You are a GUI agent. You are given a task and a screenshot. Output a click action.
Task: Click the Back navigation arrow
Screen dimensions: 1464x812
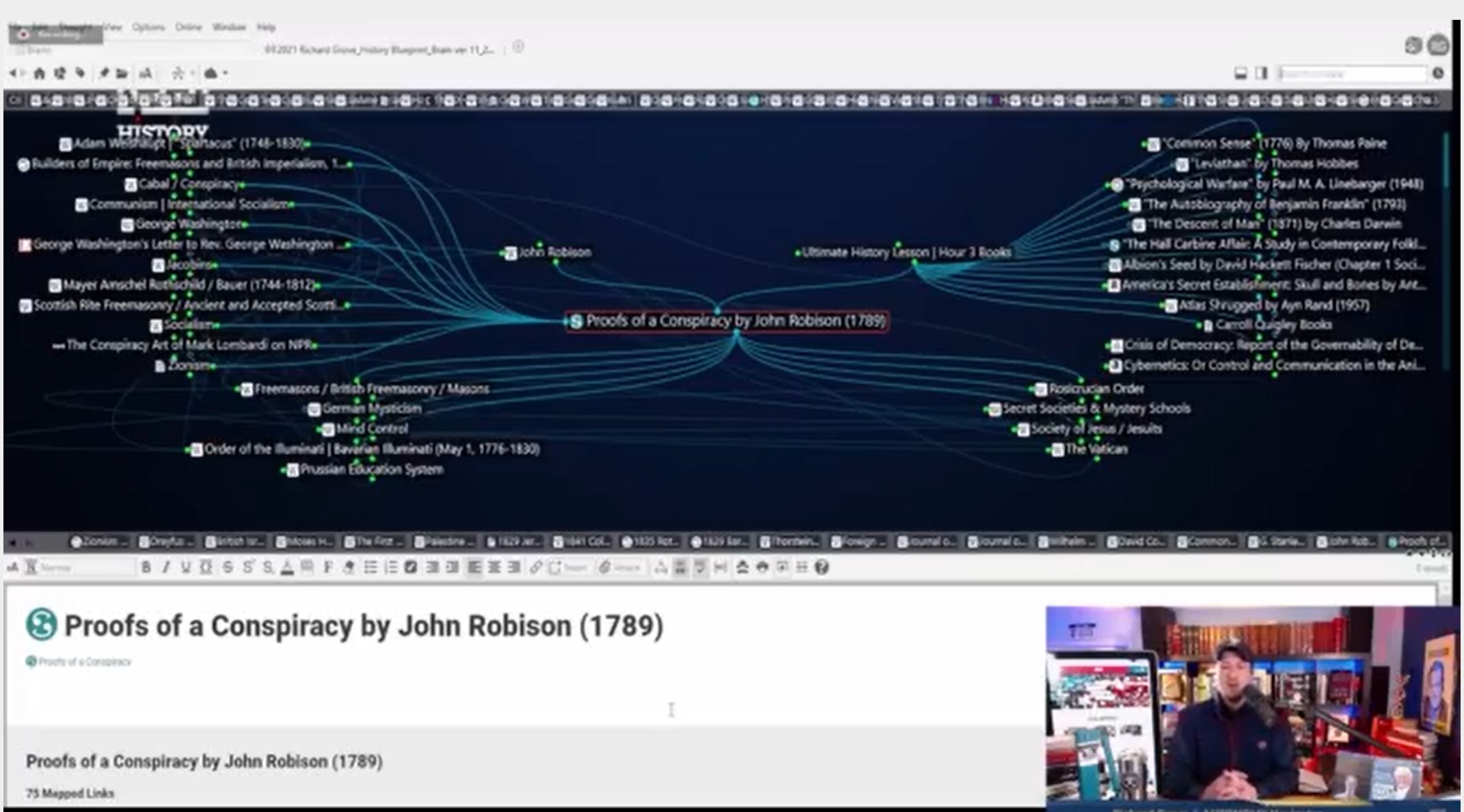click(x=13, y=73)
